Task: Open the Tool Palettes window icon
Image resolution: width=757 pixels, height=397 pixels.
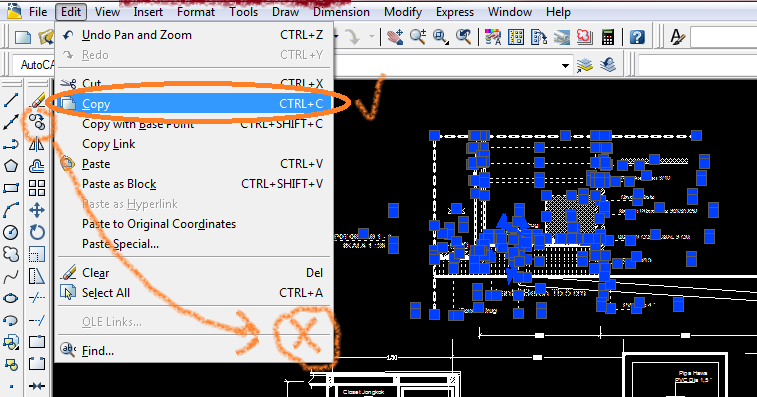Action: click(x=539, y=37)
